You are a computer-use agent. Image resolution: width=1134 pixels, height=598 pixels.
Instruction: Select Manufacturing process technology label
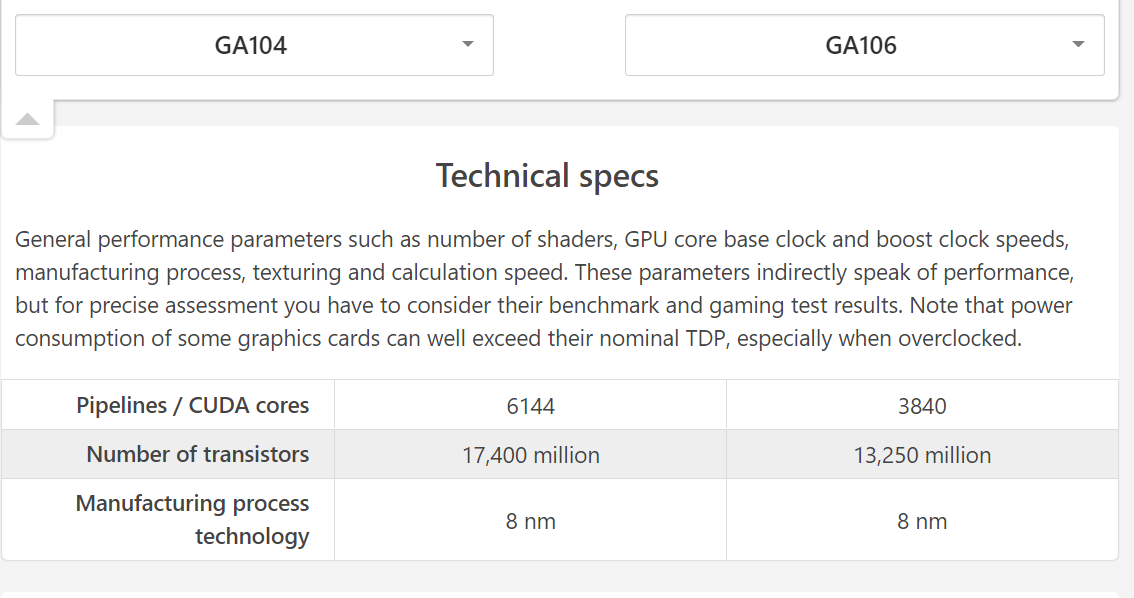pos(192,519)
